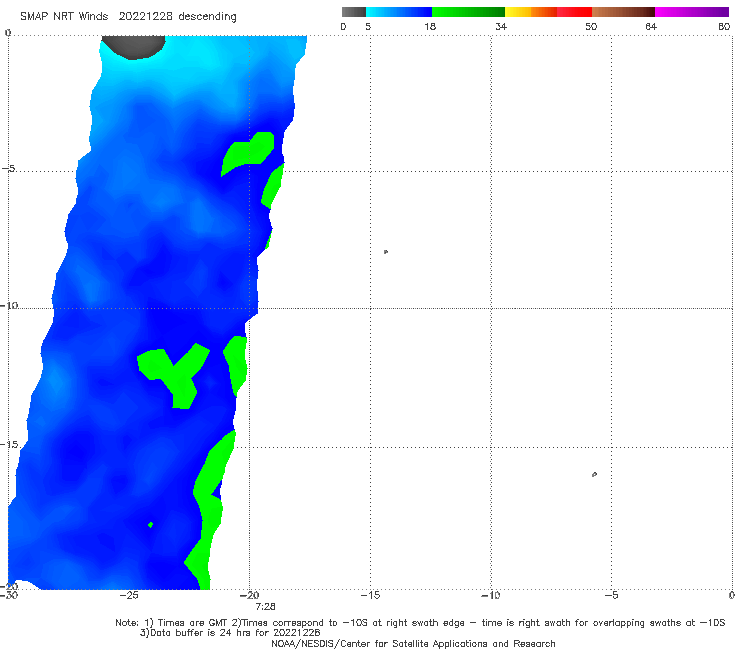Click the longitude label -10 on the bottom axis
Screen dimensions: 740x650
coord(491,595)
